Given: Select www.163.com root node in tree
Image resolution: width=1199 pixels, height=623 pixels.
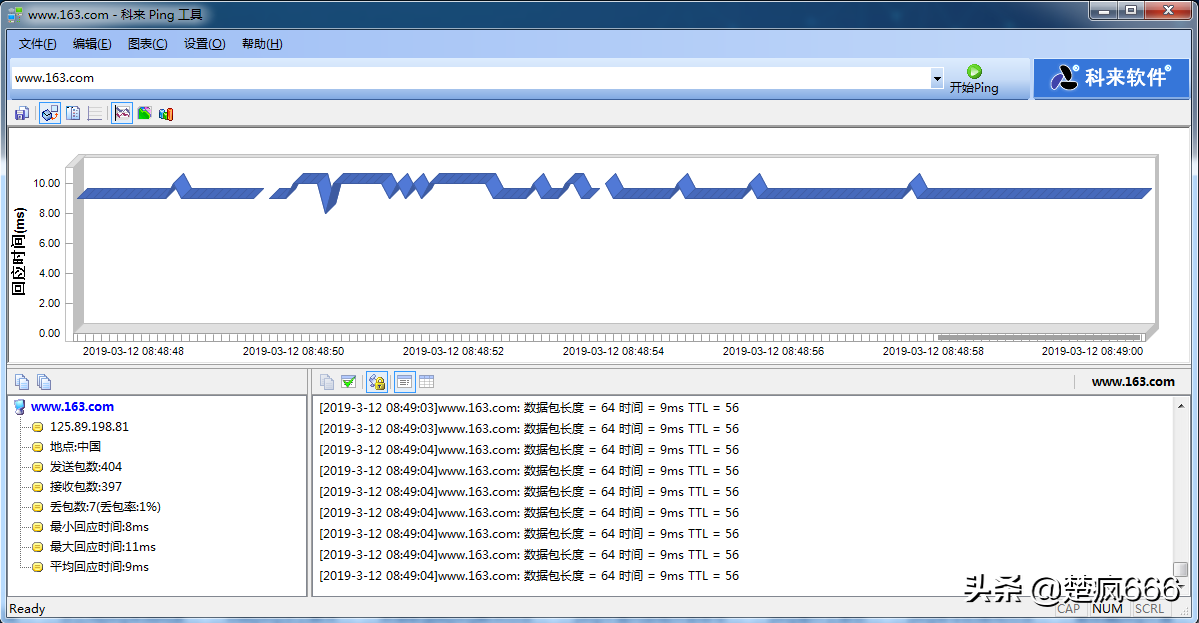Looking at the screenshot, I should click(x=72, y=407).
